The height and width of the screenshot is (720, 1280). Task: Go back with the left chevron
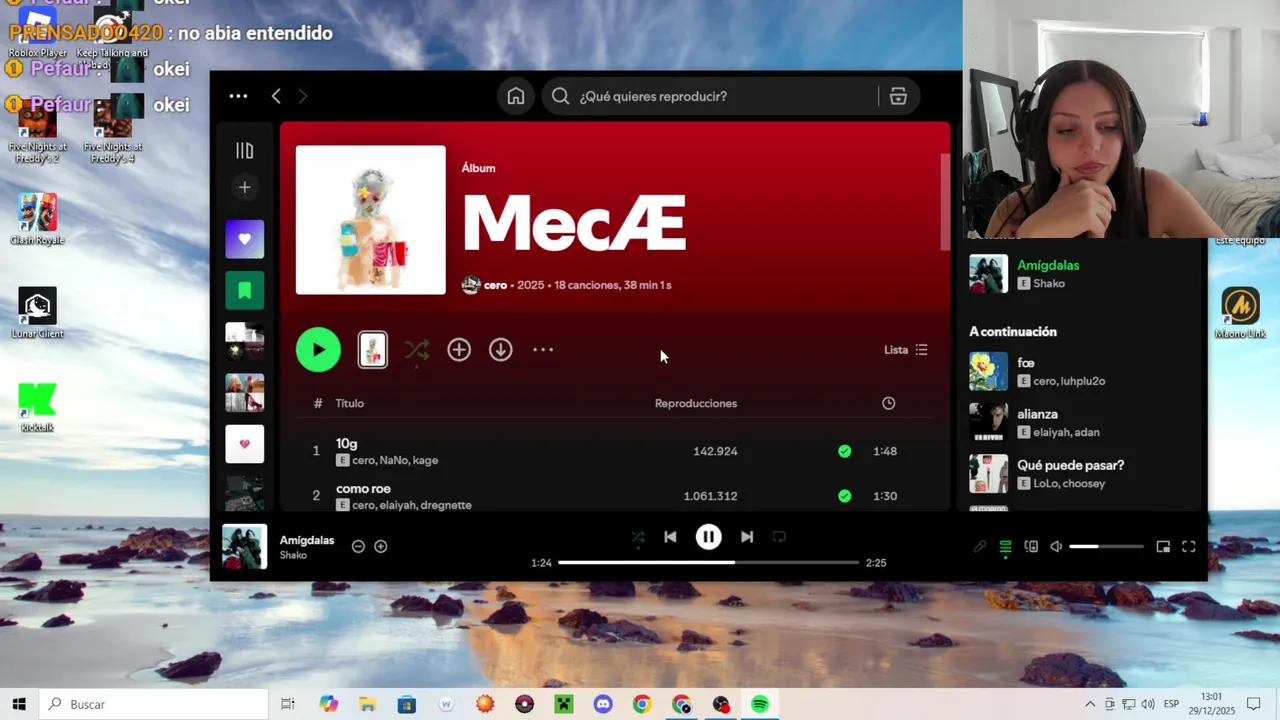pos(276,96)
